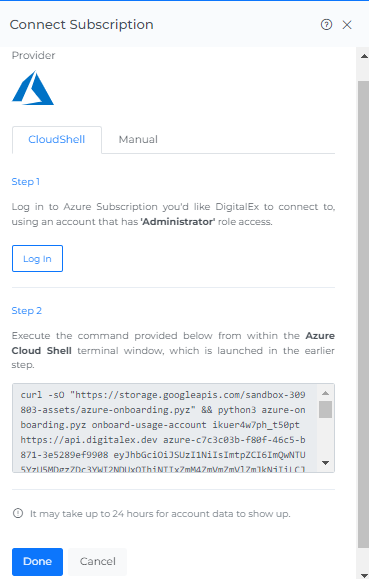
Task: Confirm with the Done button
Action: 37,561
